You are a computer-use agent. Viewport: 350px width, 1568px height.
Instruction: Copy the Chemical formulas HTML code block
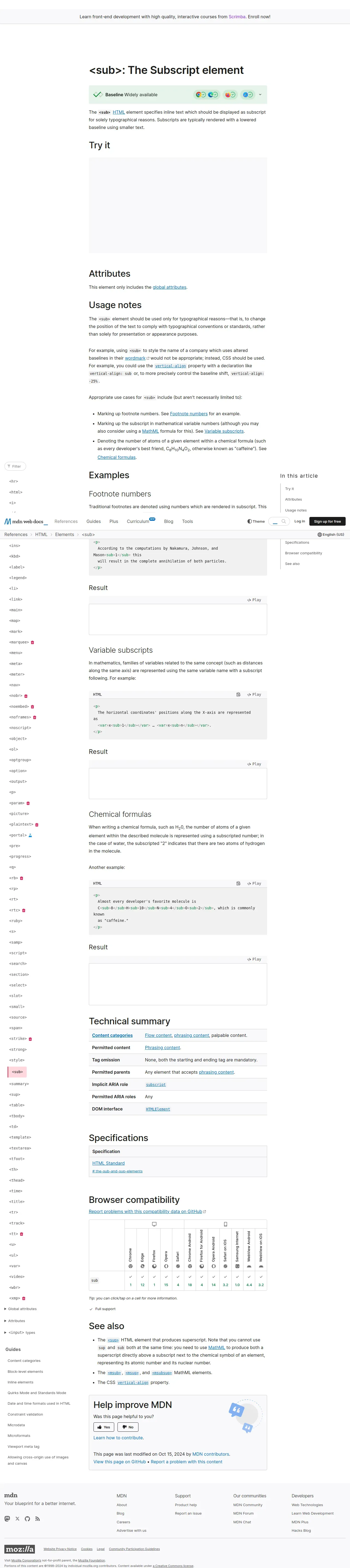(x=239, y=883)
